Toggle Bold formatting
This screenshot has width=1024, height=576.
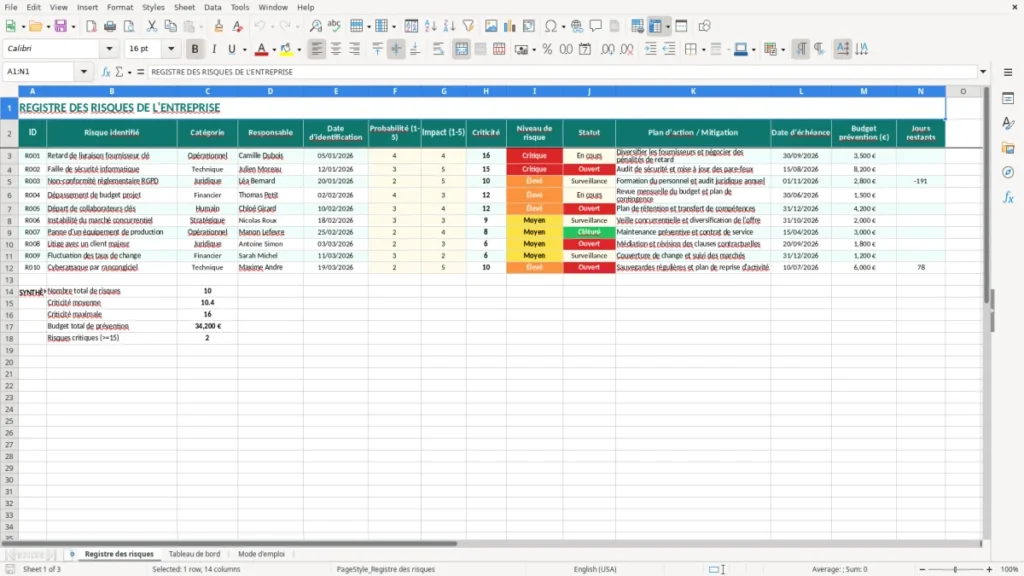(195, 49)
